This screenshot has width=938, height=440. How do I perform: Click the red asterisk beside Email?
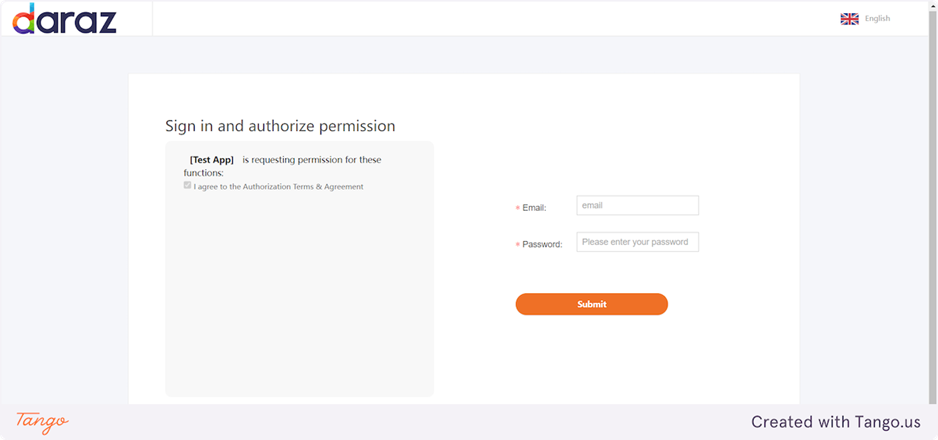[x=518, y=209]
